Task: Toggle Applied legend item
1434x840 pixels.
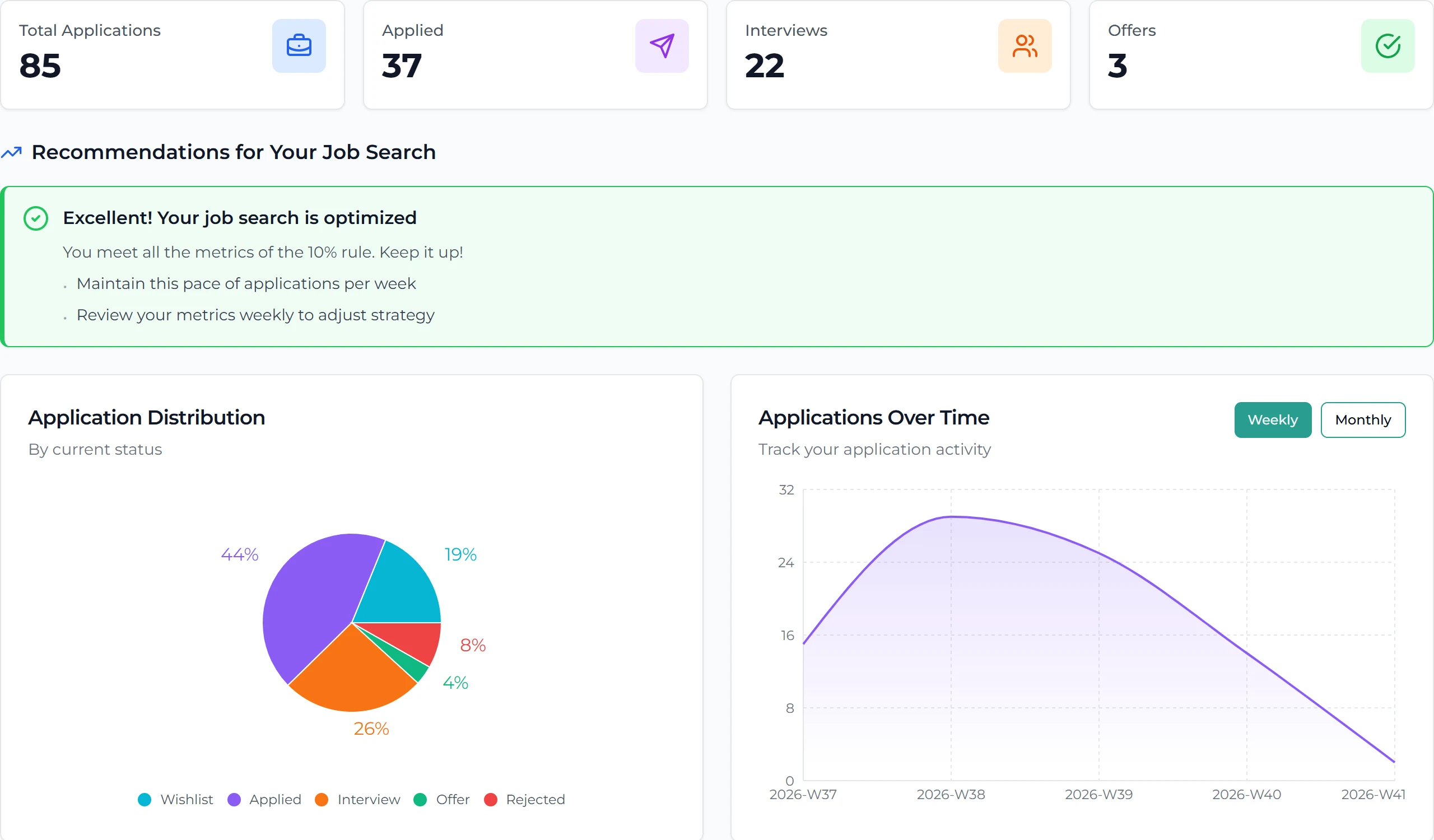Action: 264,799
